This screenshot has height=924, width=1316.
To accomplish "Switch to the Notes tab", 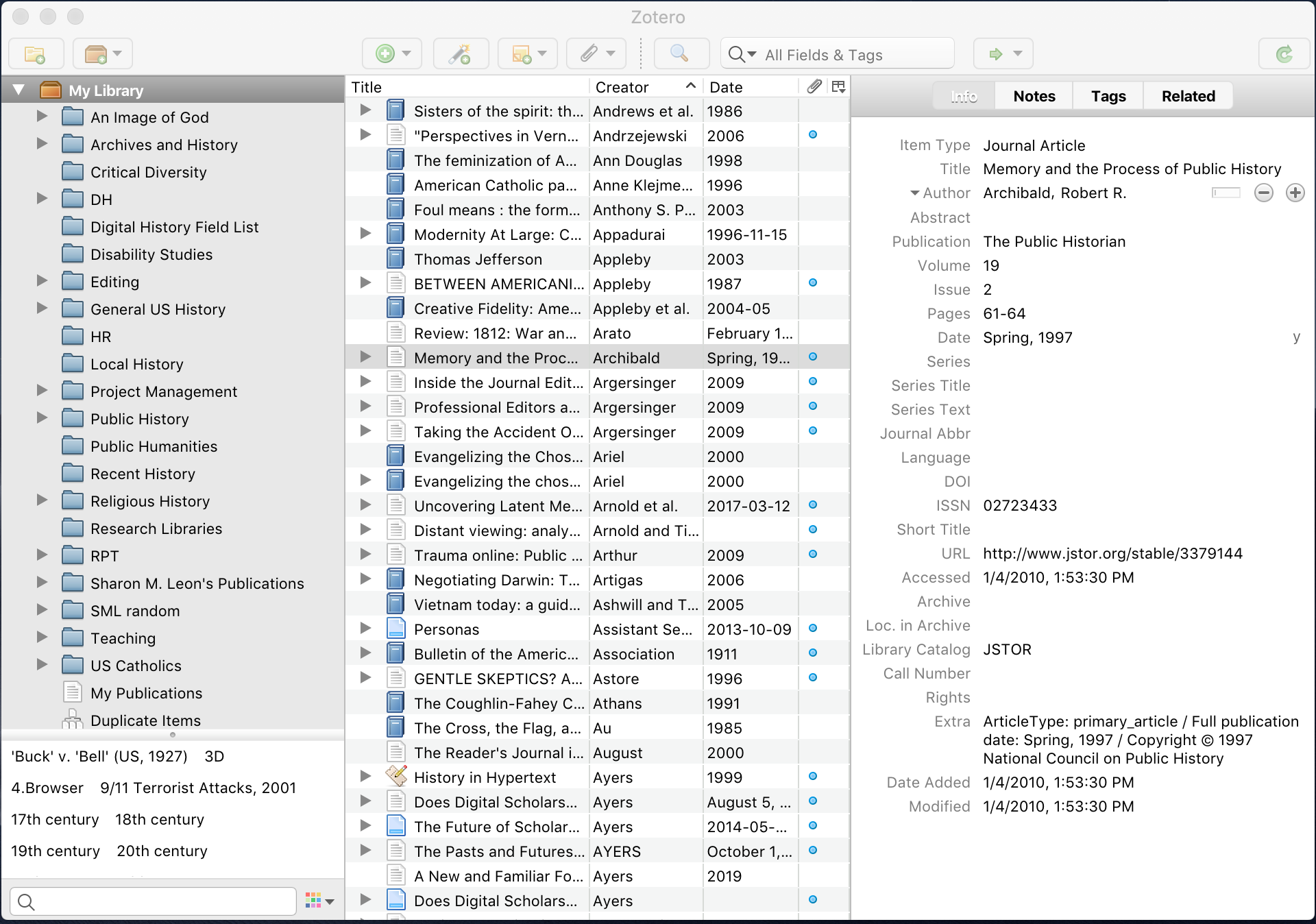I will (x=1034, y=96).
